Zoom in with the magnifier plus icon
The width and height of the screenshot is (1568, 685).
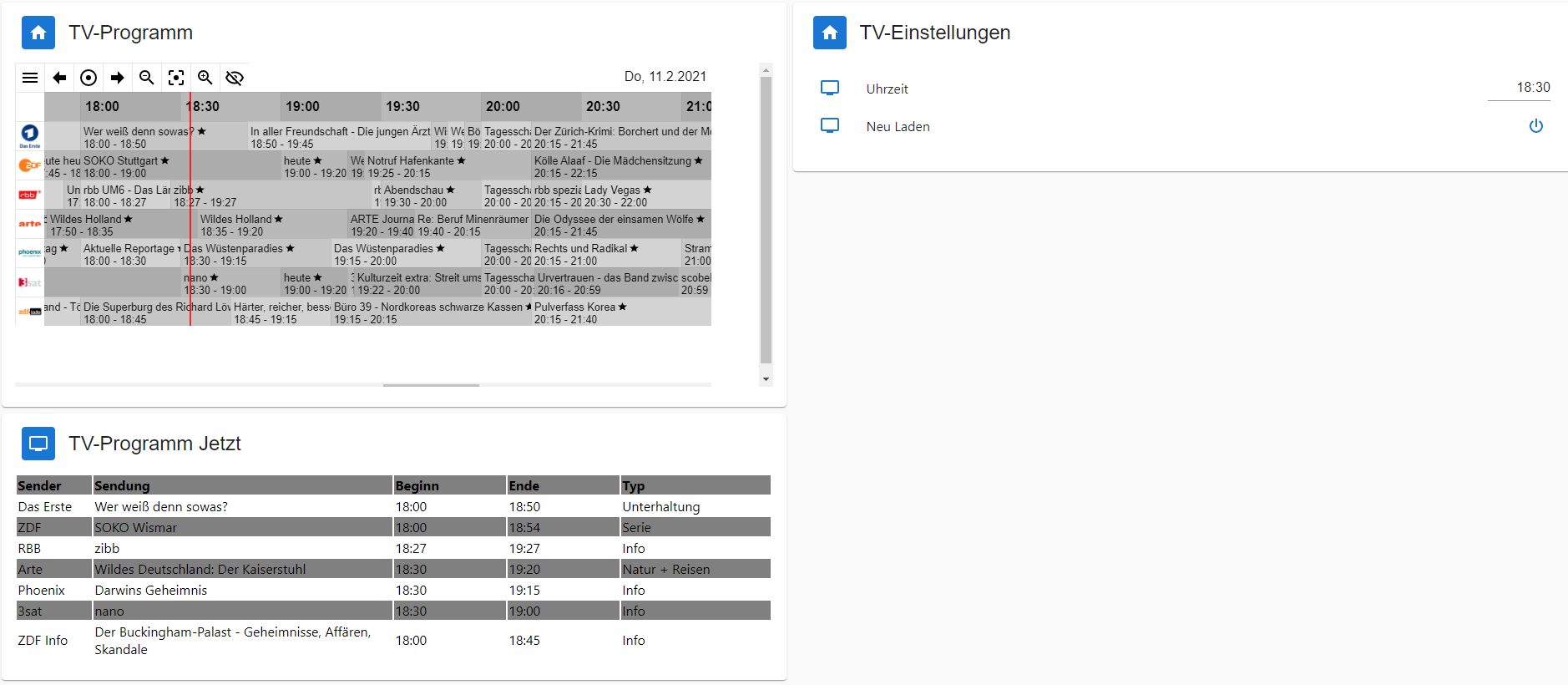[205, 78]
